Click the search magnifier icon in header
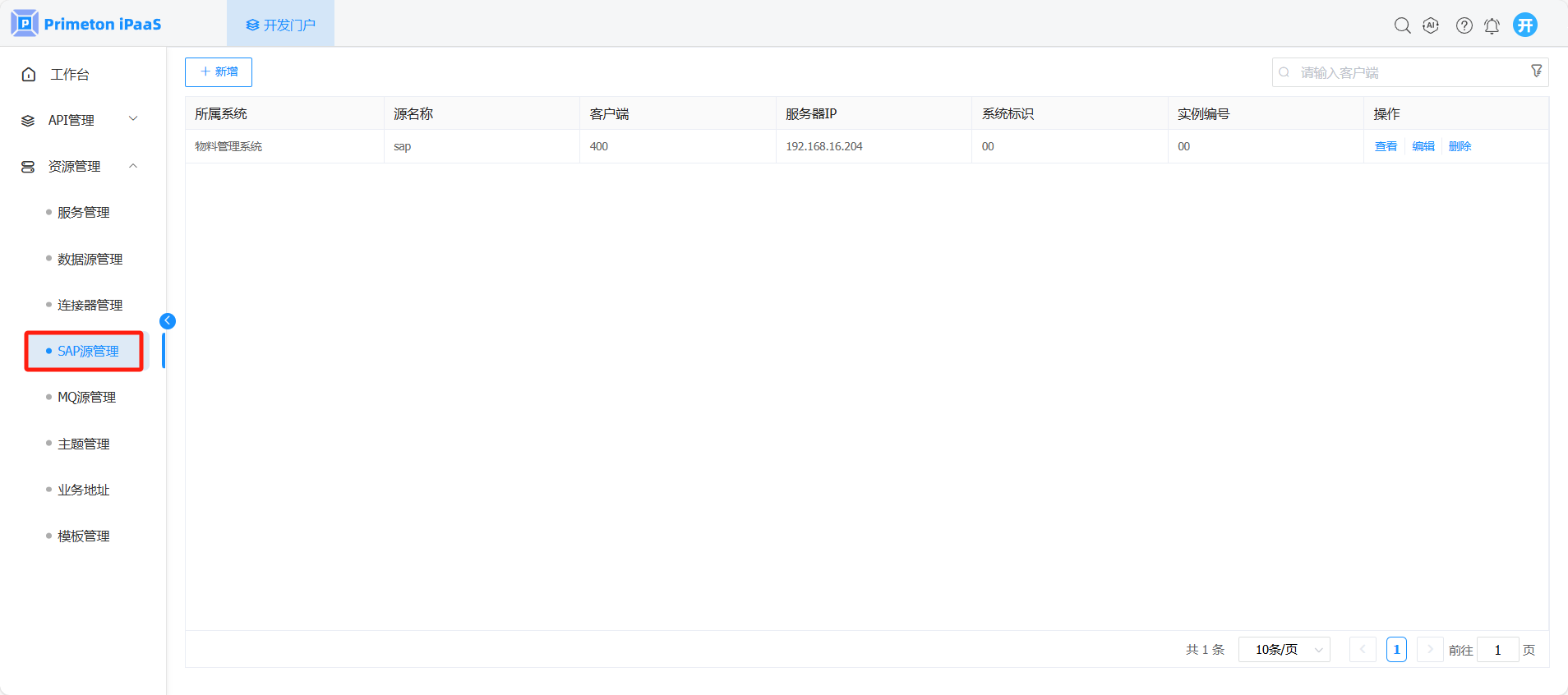Image resolution: width=1568 pixels, height=695 pixels. tap(1402, 25)
